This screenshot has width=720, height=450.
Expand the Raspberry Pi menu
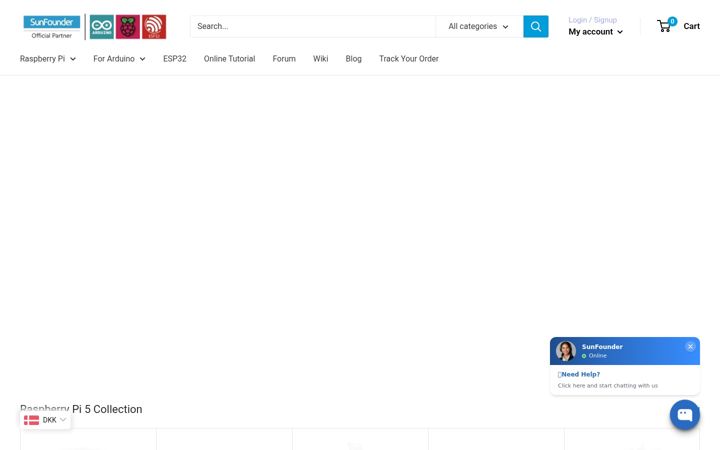(x=48, y=59)
